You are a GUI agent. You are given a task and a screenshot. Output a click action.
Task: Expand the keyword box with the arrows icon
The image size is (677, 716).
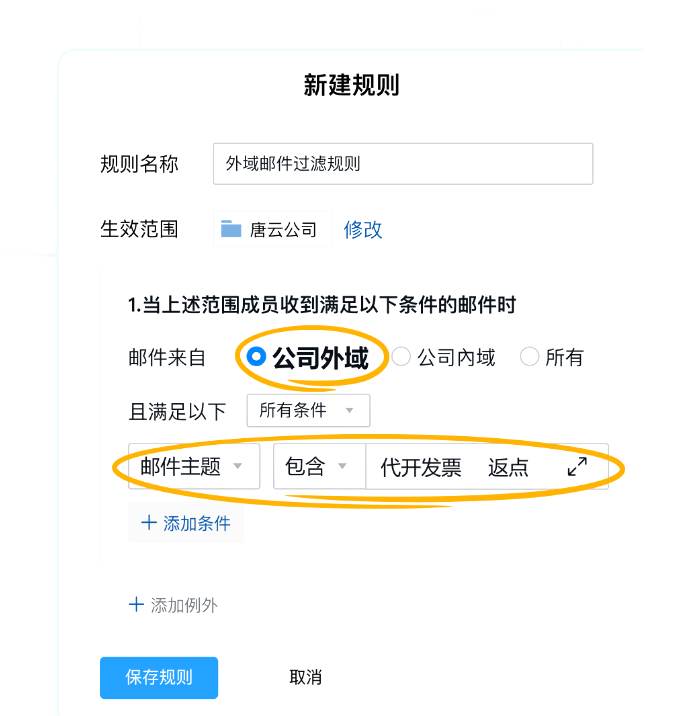(577, 466)
